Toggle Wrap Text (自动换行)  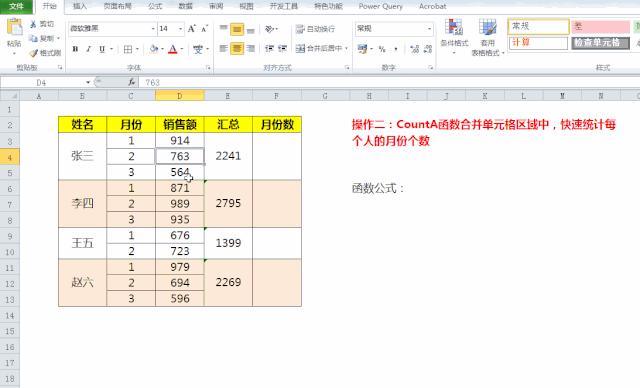click(x=316, y=29)
